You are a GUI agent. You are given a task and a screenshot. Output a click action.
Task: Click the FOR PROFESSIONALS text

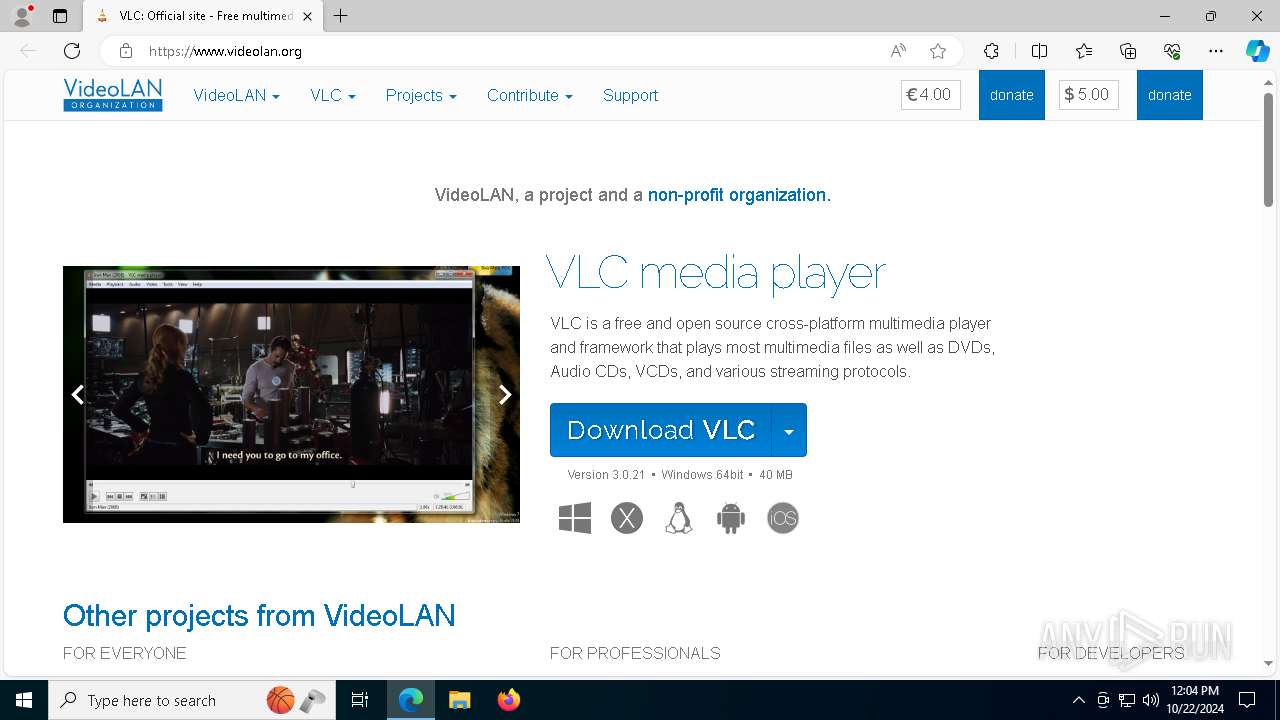(635, 653)
